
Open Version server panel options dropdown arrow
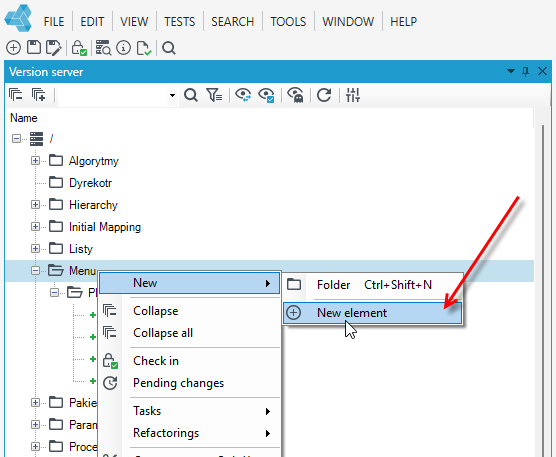511,71
